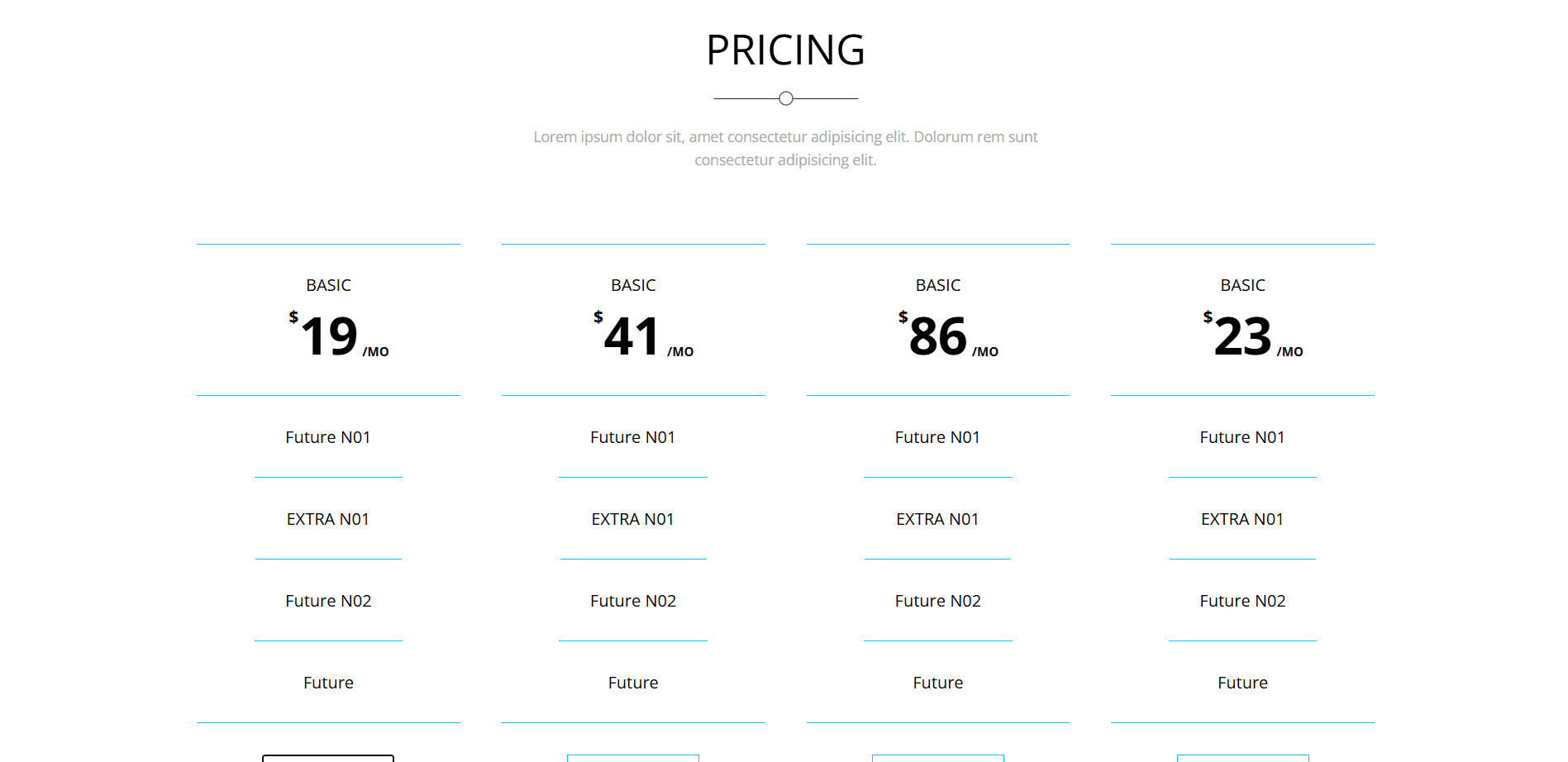Click the Future row under the $41 plan

632,683
